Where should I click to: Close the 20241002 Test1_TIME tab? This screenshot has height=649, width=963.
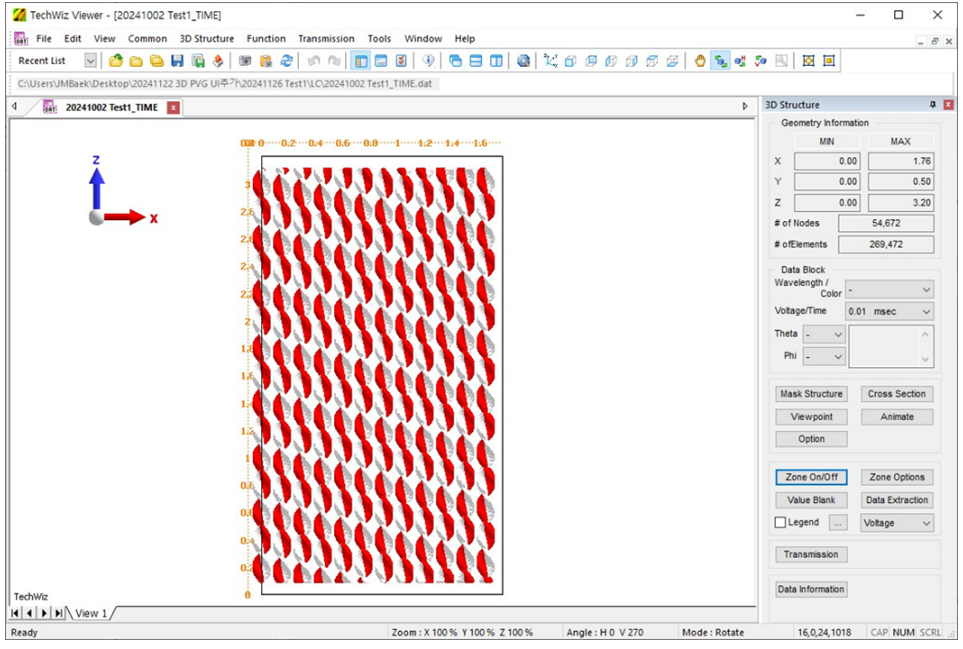[x=173, y=108]
